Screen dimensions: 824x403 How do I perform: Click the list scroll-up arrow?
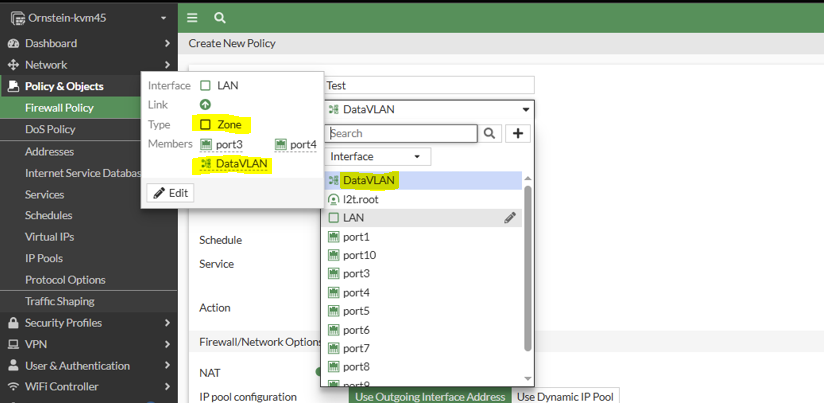[528, 179]
